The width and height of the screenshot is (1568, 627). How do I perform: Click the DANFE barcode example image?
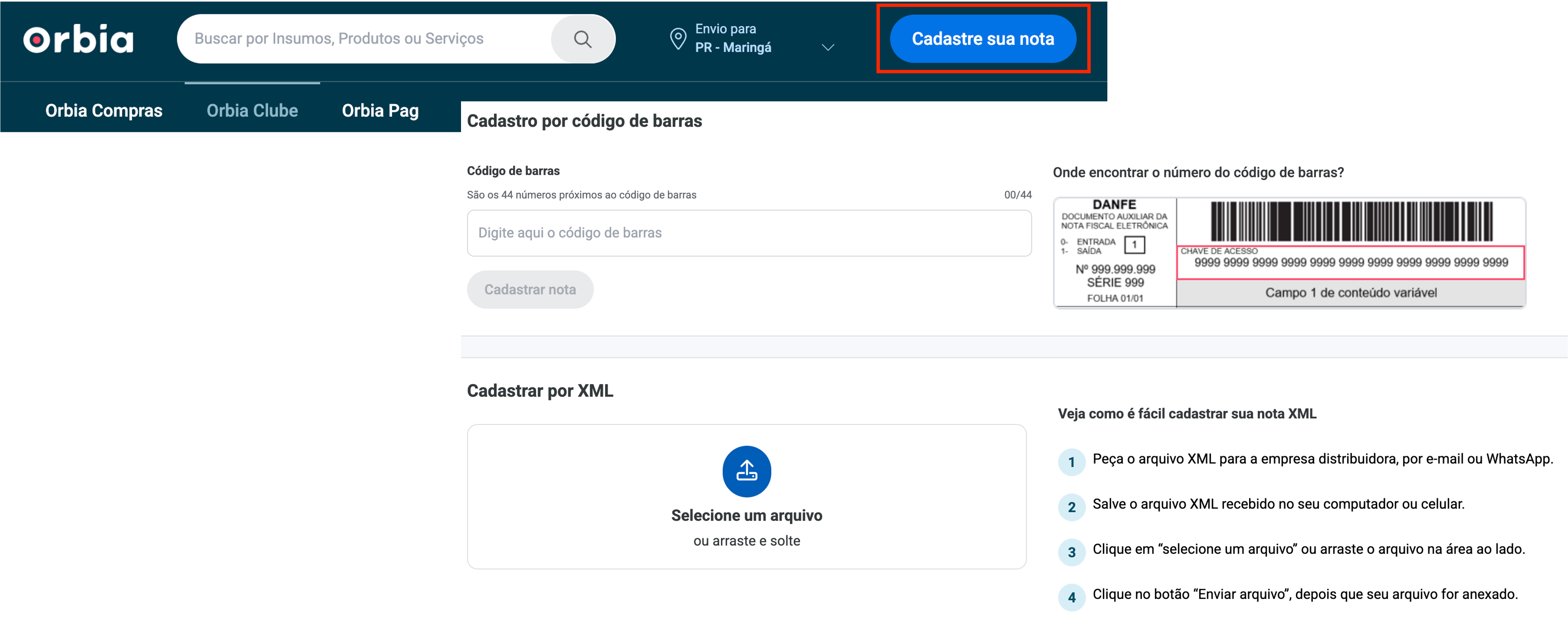coord(1289,252)
